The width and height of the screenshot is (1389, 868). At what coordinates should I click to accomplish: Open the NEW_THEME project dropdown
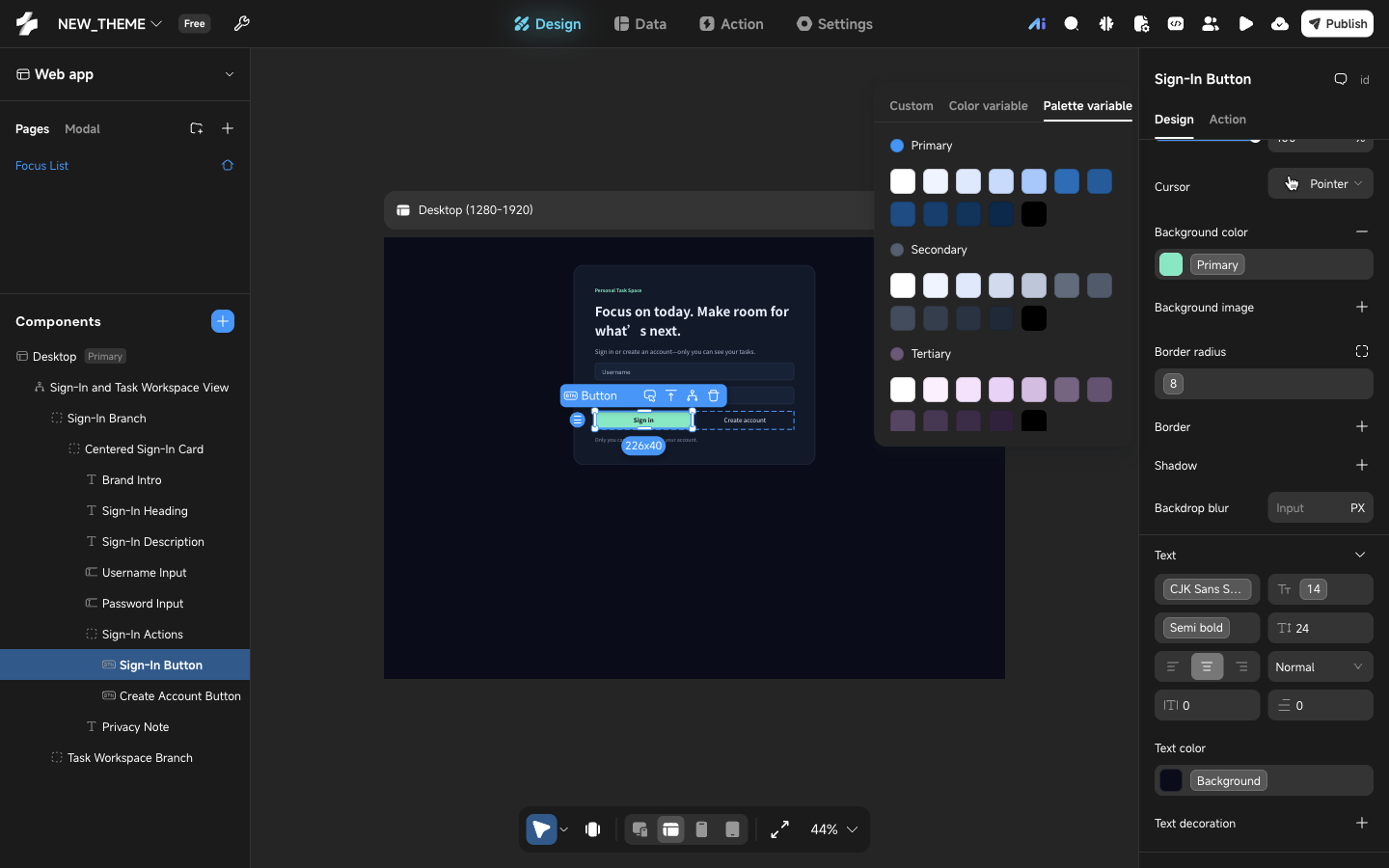[110, 24]
